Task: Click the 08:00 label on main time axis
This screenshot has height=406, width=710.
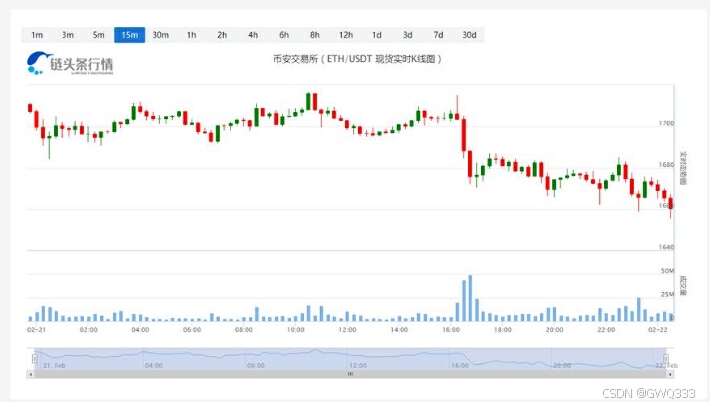Action: (x=244, y=330)
